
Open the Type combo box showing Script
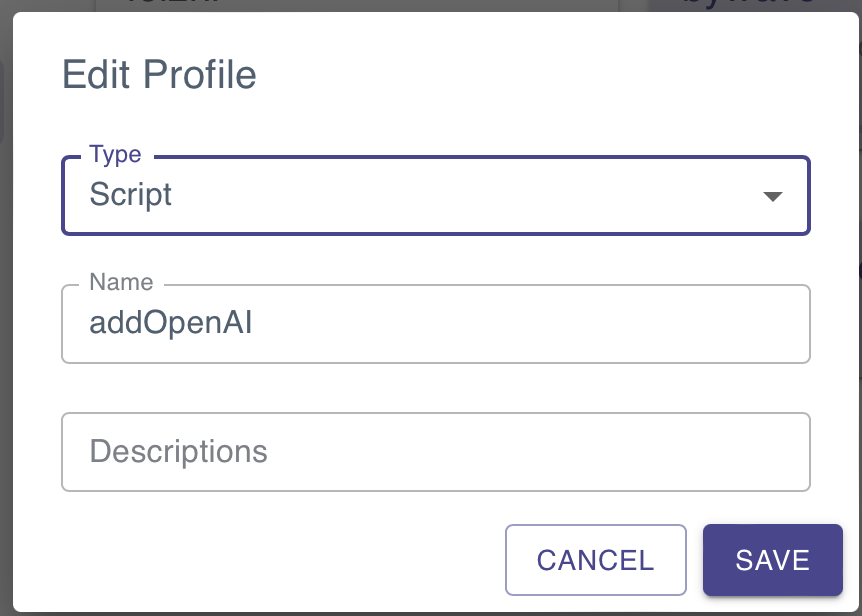(435, 196)
